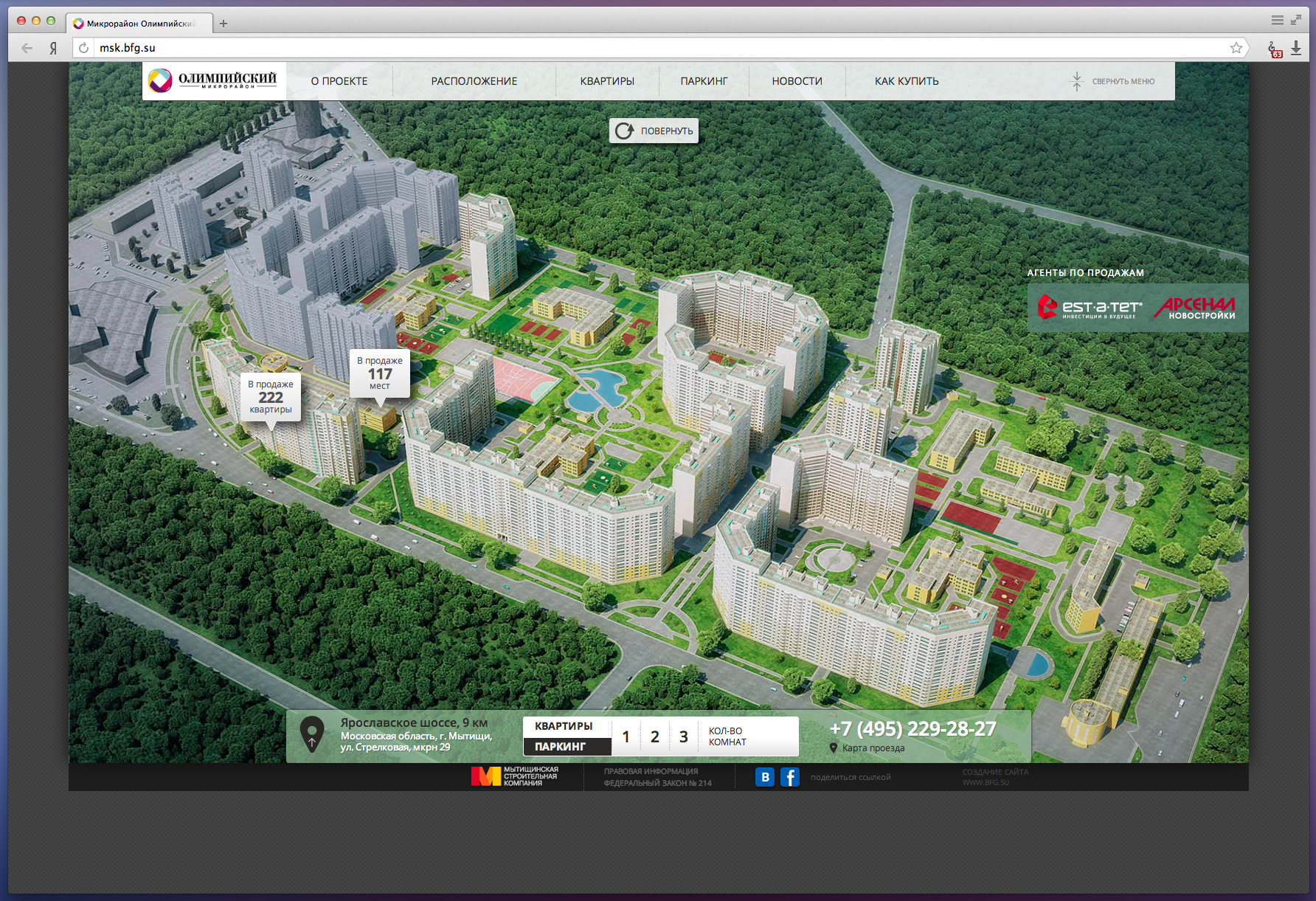
Task: Click the Мытищинская Строительная Компания logo
Action: [x=515, y=776]
